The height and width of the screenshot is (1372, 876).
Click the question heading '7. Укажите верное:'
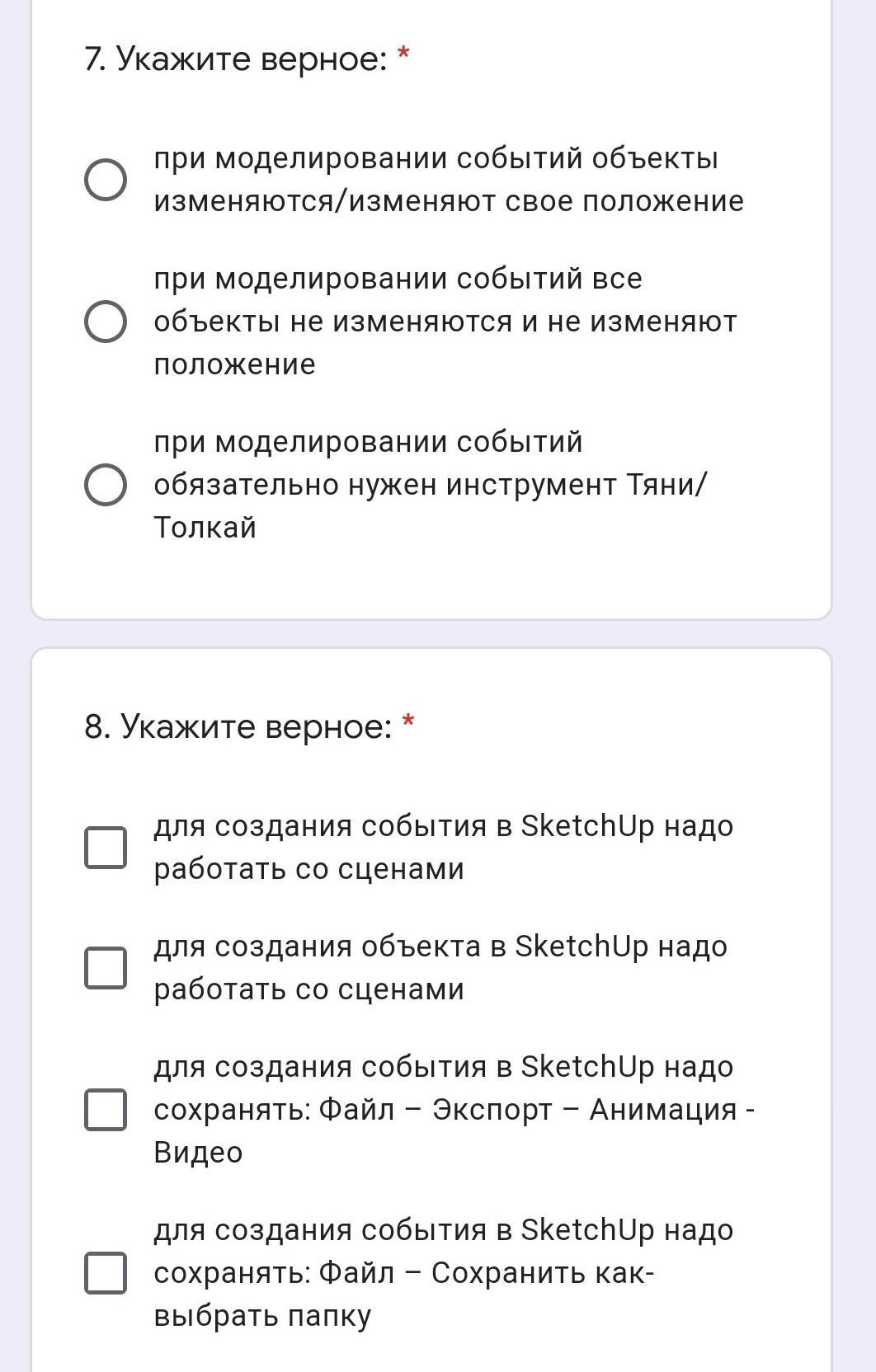click(236, 59)
